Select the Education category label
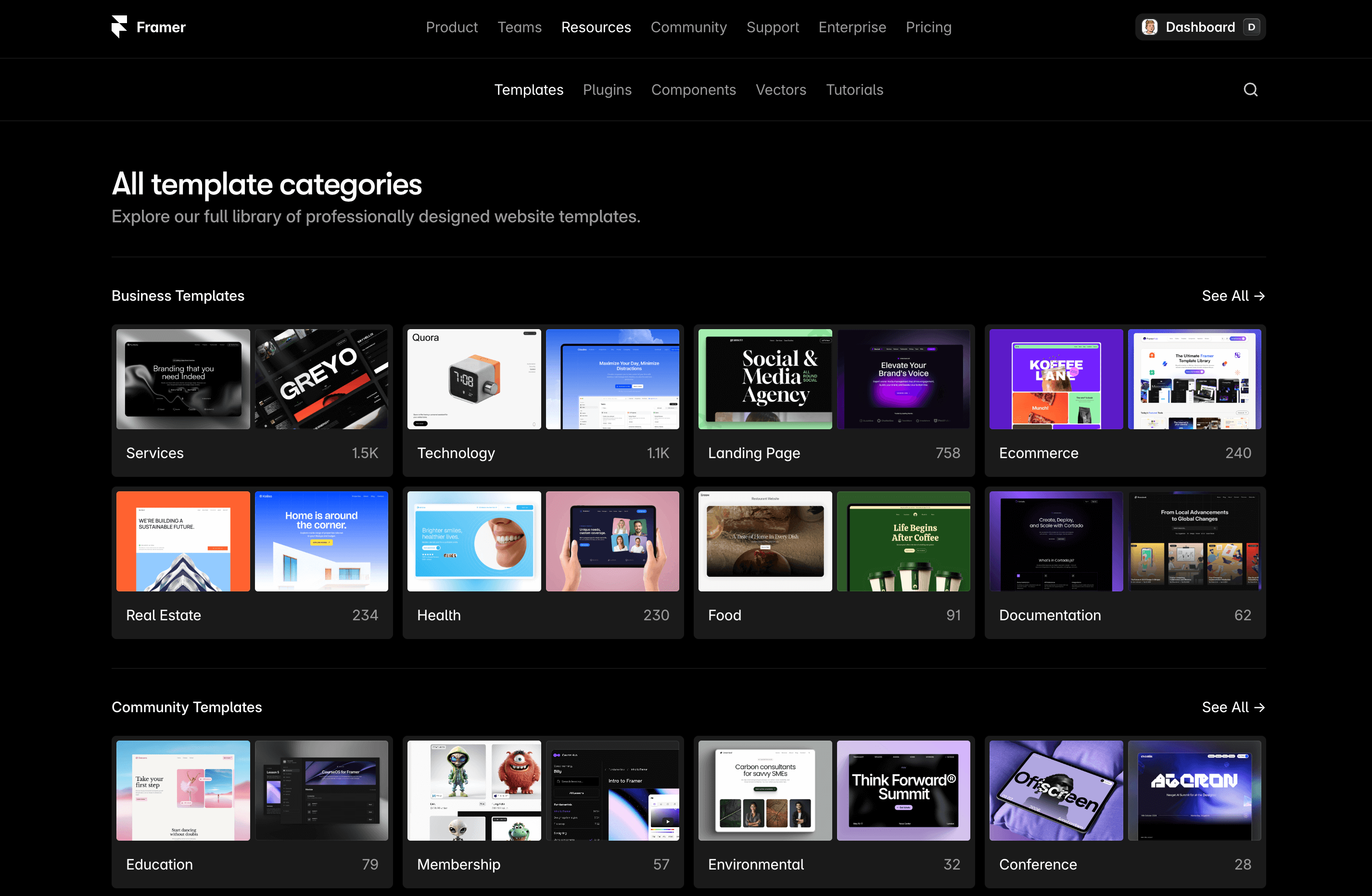The image size is (1372, 896). click(159, 864)
